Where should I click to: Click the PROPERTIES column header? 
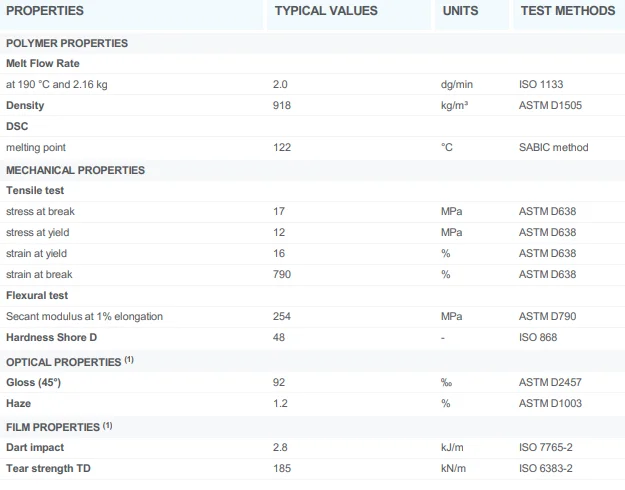(45, 11)
